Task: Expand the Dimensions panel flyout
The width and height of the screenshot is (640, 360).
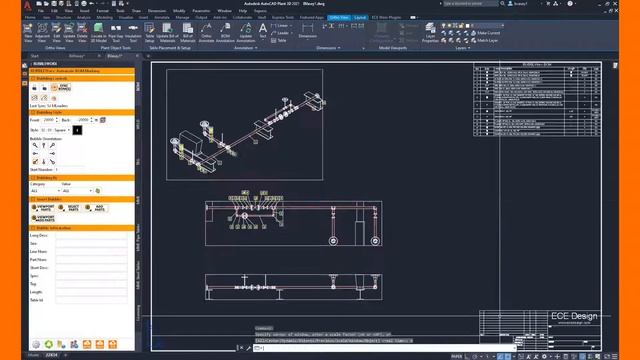Action: [328, 48]
